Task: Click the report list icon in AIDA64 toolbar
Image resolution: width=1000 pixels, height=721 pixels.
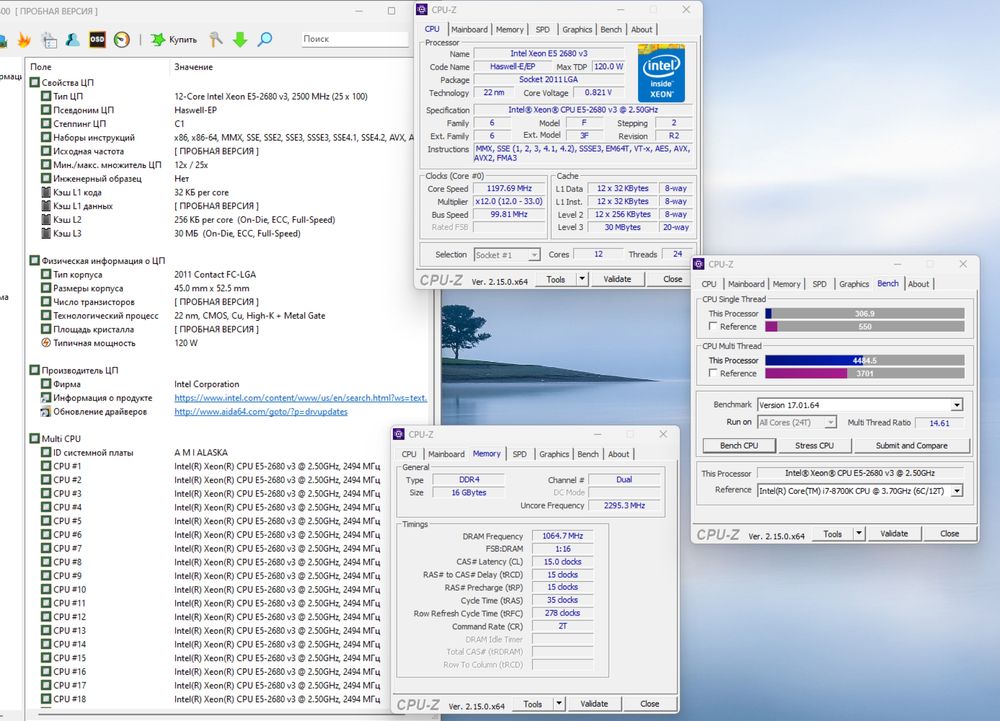Action: pyautogui.click(x=49, y=40)
